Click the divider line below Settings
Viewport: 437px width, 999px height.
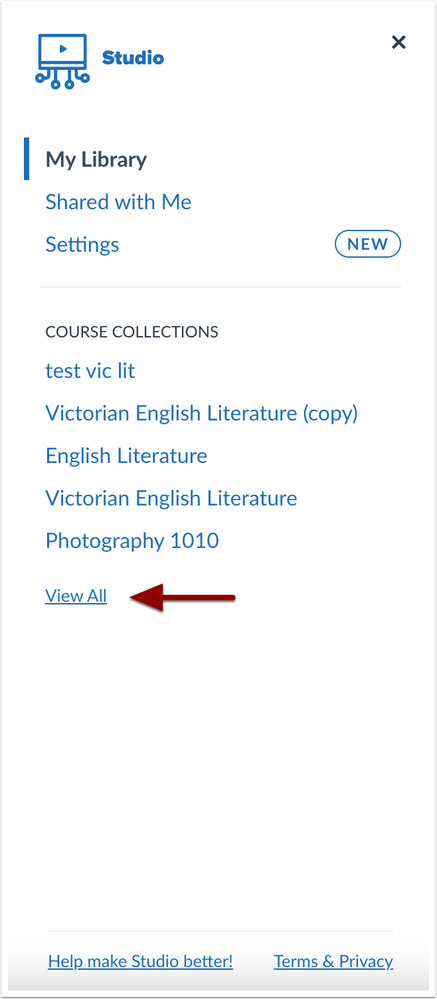220,287
